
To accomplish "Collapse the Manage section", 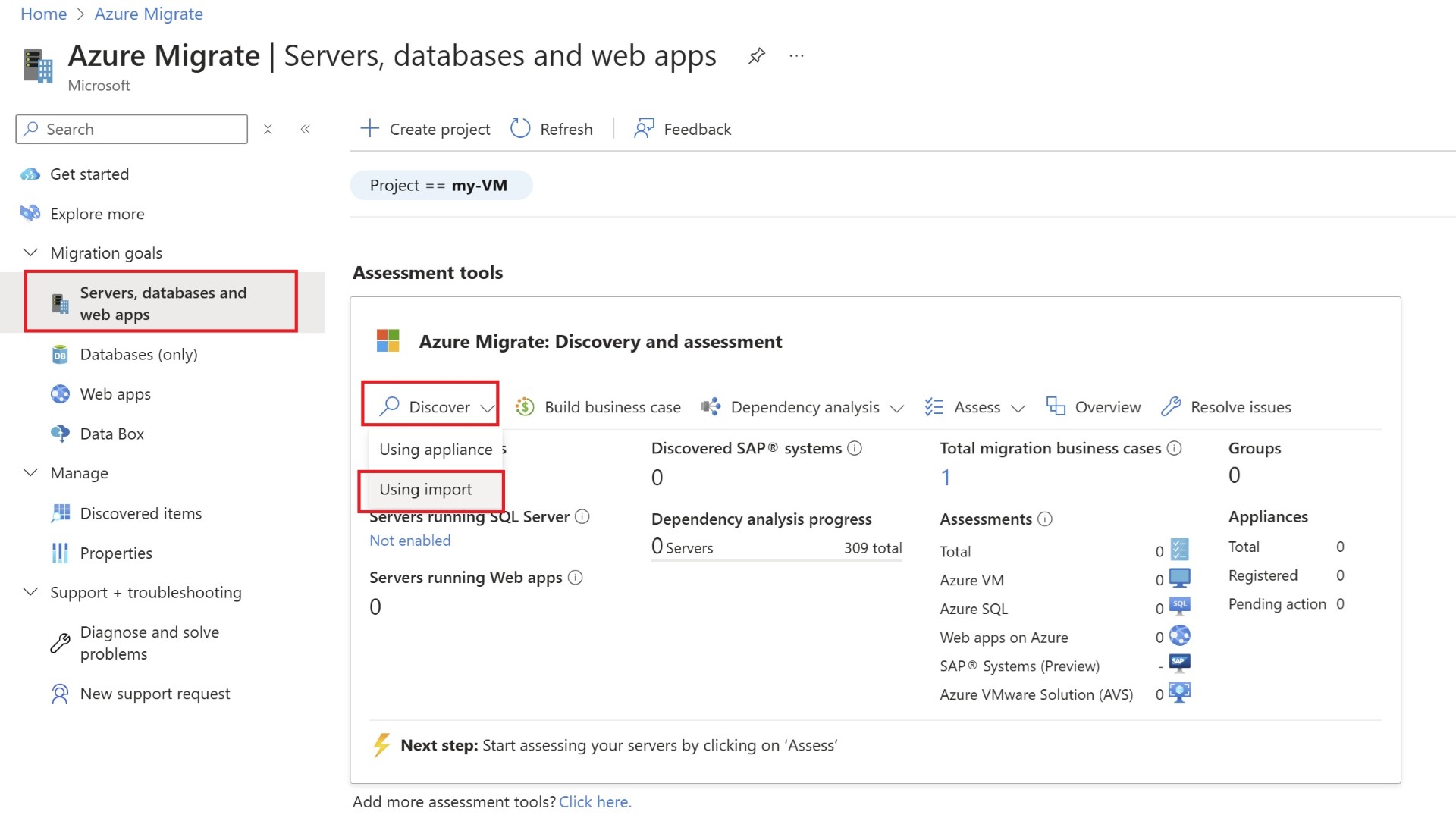I will 30,472.
